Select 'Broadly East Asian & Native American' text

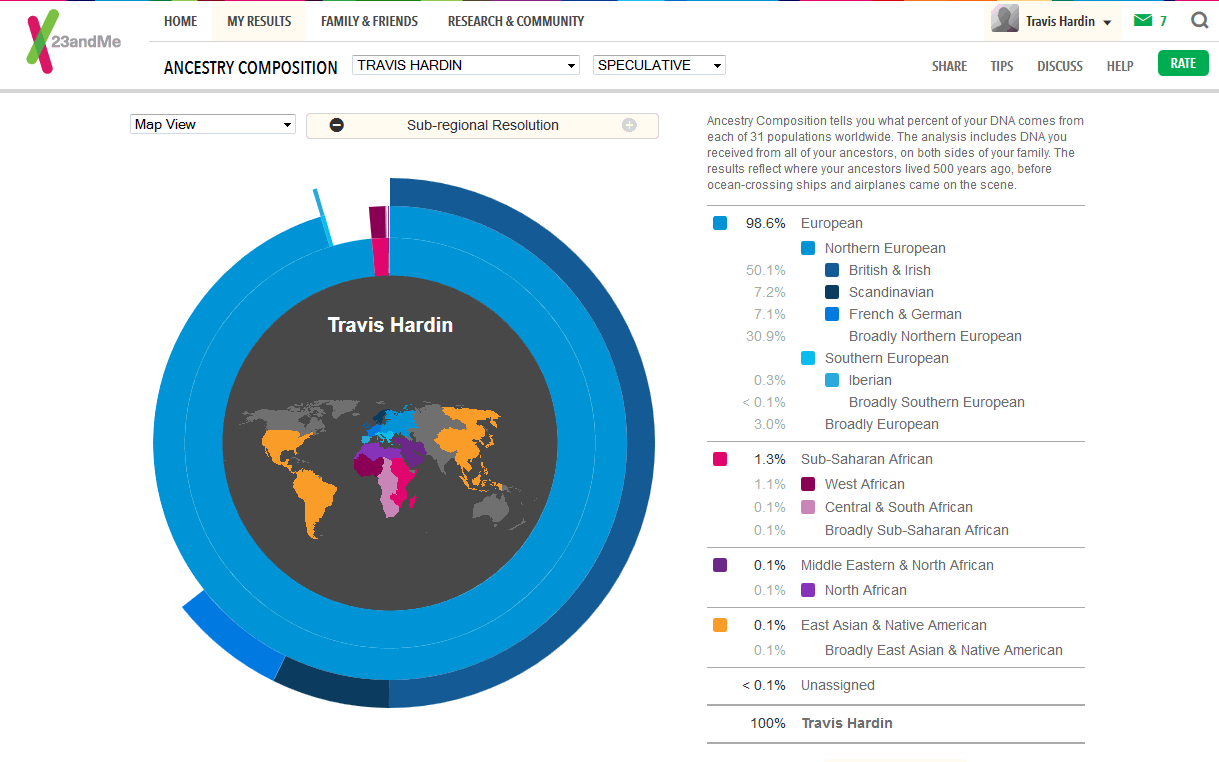pyautogui.click(x=944, y=650)
